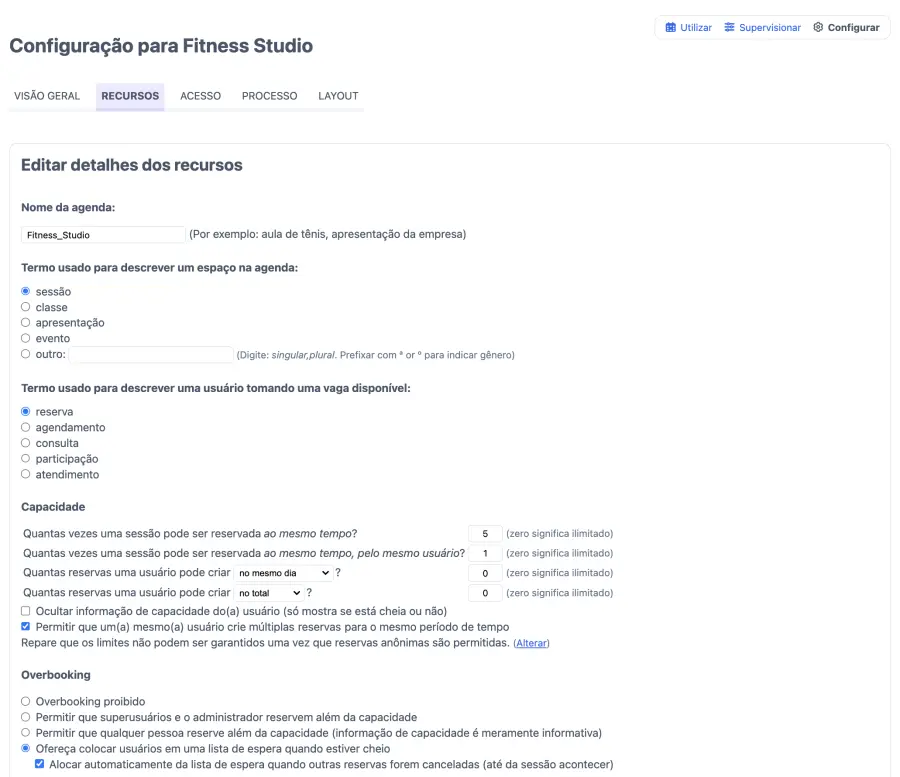This screenshot has height=777, width=900.
Task: Select 'Overbooking proibido' radio option
Action: coord(26,702)
